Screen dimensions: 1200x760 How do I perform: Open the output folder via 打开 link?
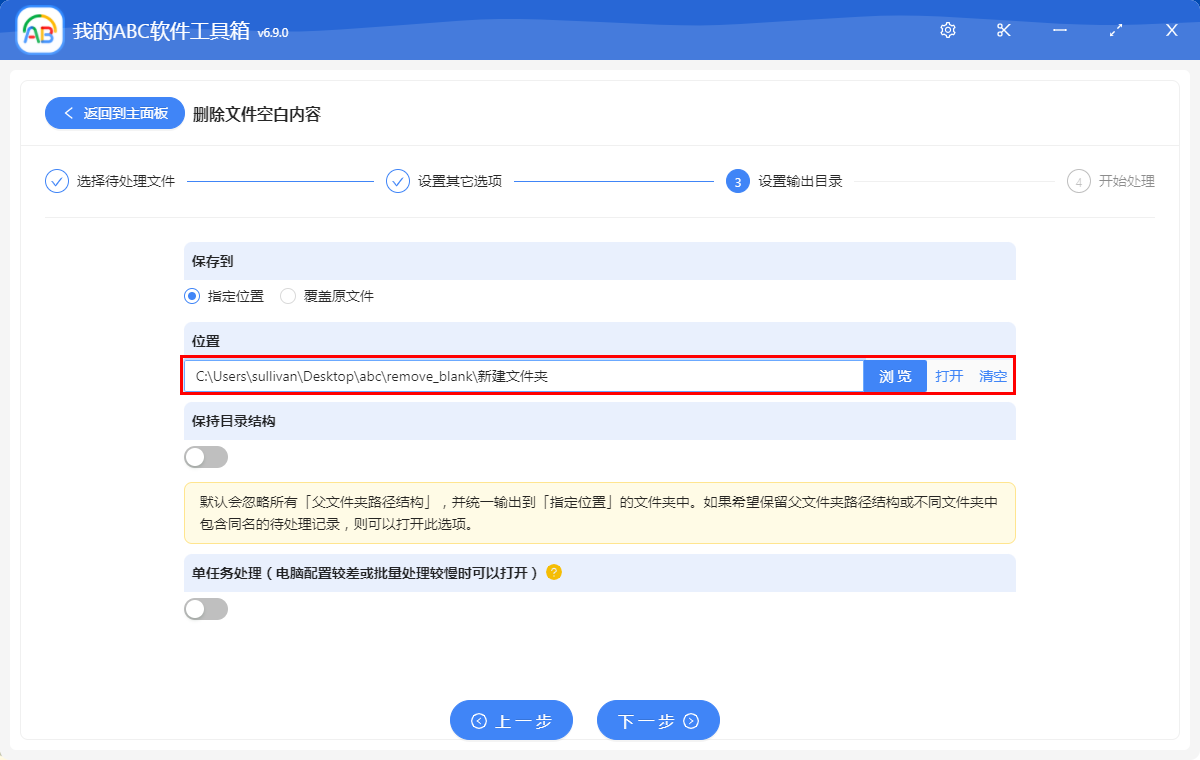(x=948, y=376)
